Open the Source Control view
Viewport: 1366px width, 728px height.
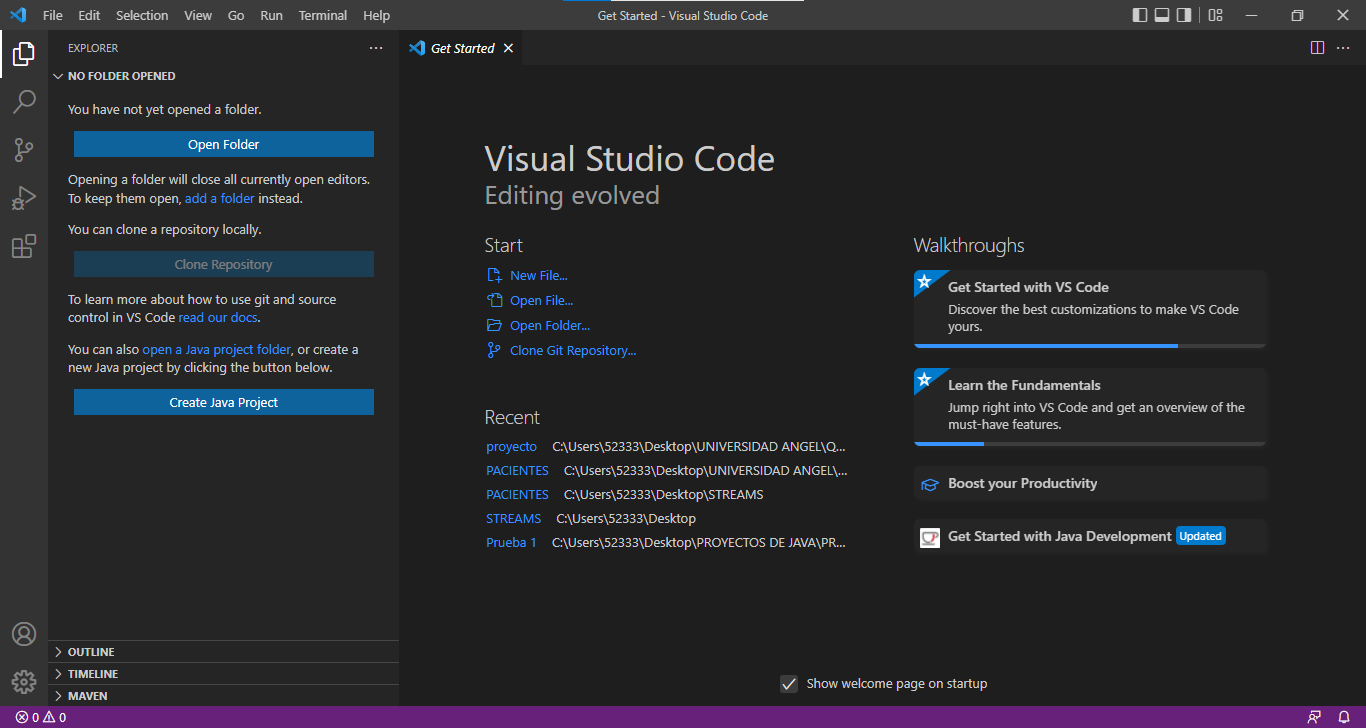[24, 150]
